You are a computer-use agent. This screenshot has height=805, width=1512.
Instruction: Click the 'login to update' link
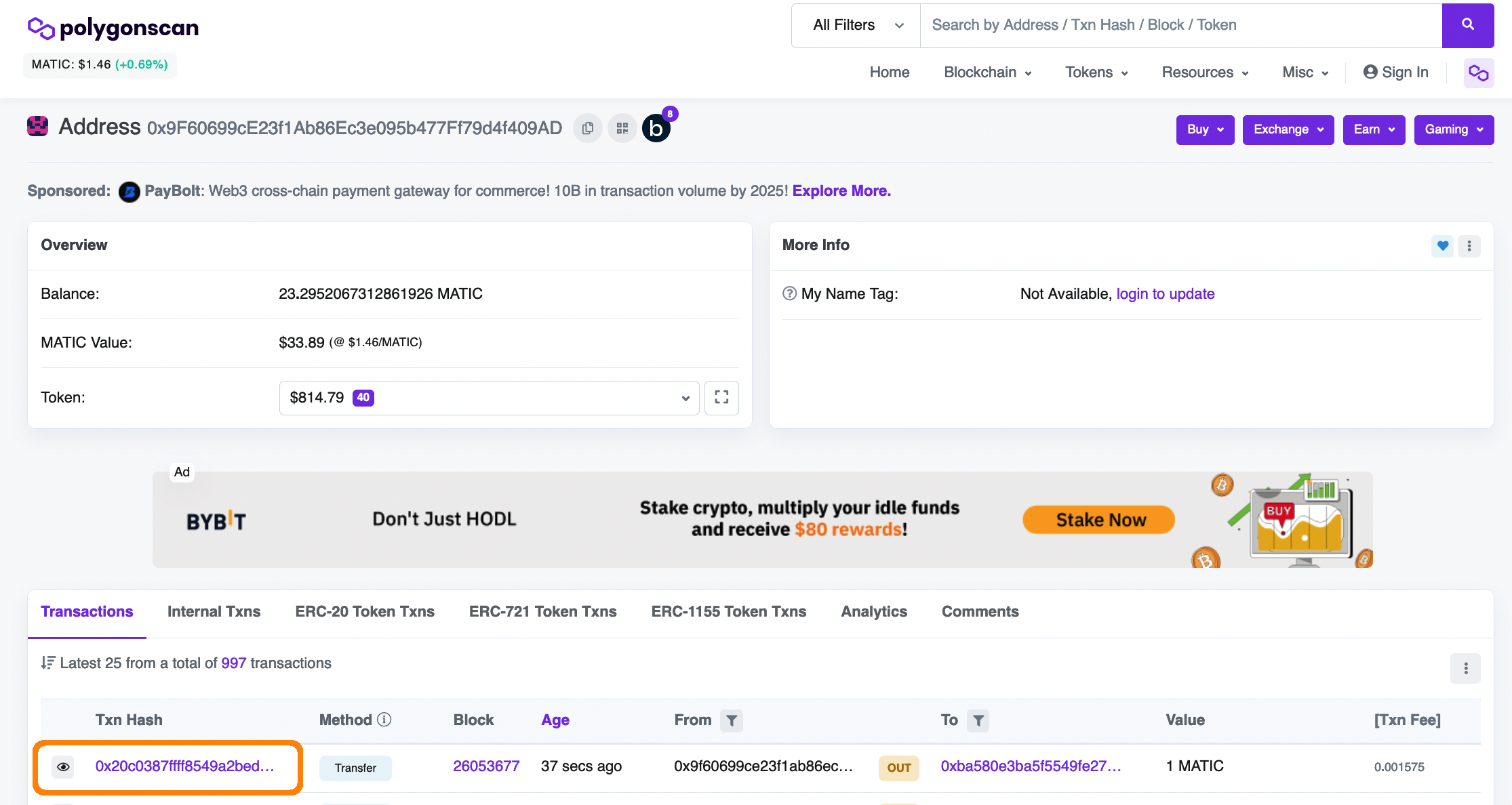(1165, 294)
